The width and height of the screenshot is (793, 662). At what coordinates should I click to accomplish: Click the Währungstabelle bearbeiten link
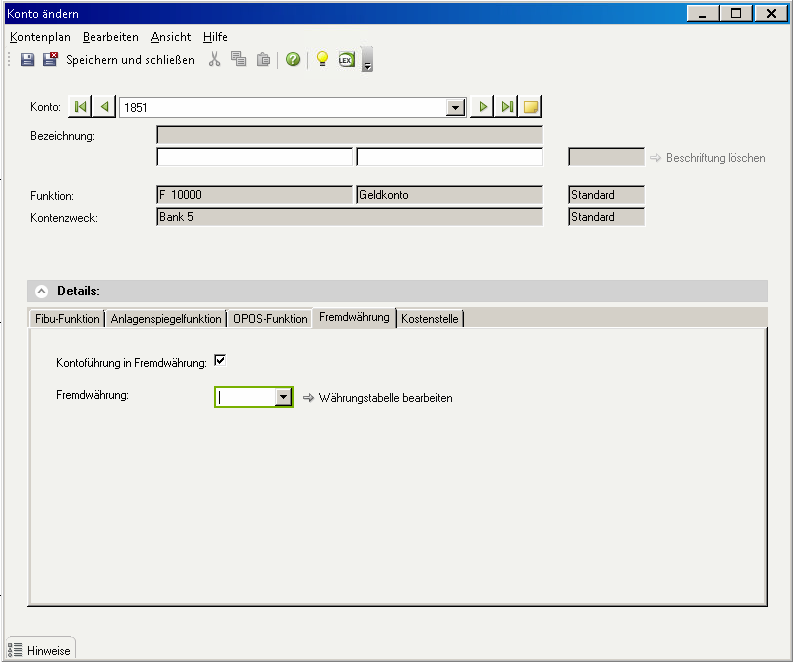pos(385,398)
